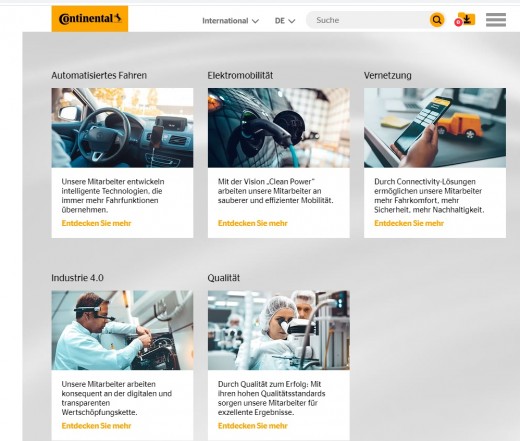Click into the Suche search field

[x=370, y=20]
